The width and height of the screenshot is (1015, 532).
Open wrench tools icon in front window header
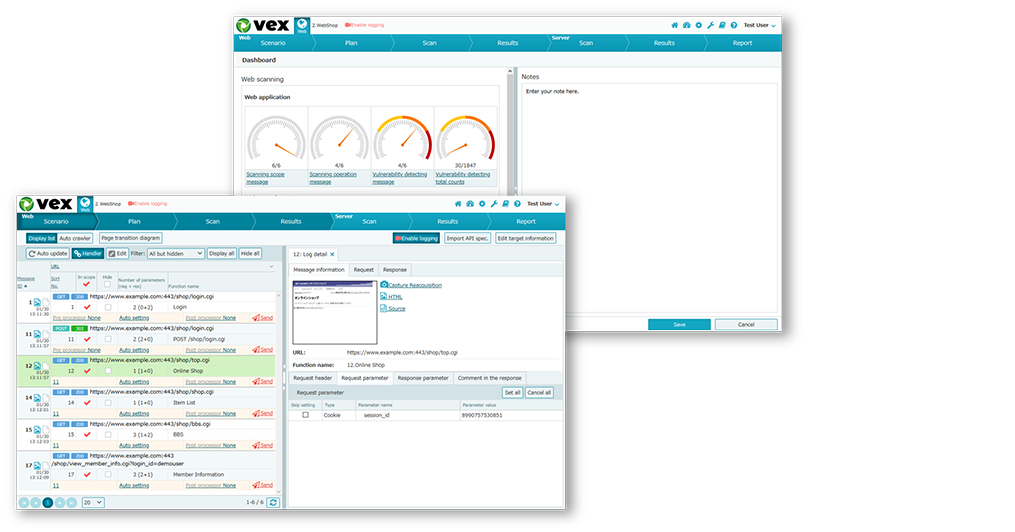(494, 204)
